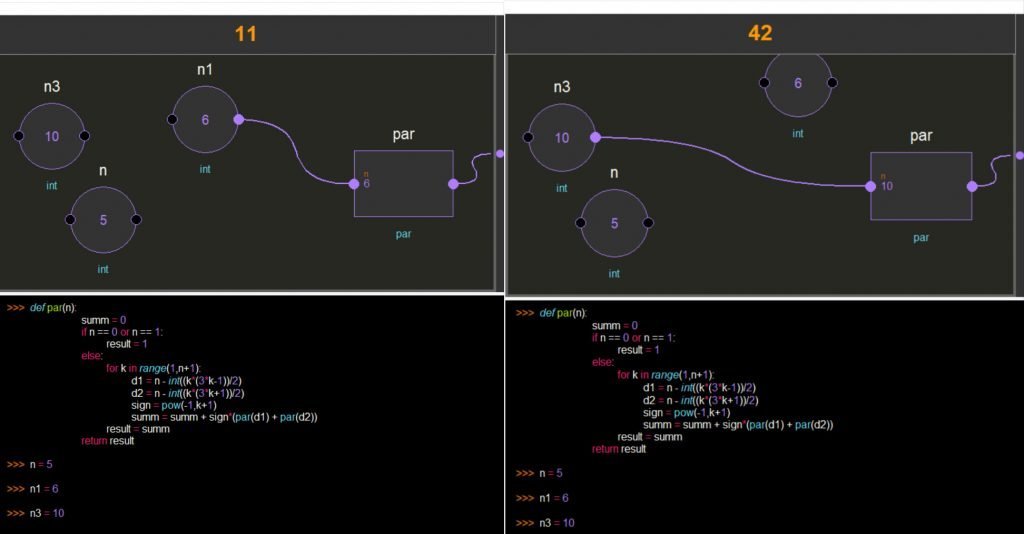Image resolution: width=1024 pixels, height=534 pixels.
Task: Click the n3 node's purple output port in right graph
Action: pyautogui.click(x=595, y=138)
